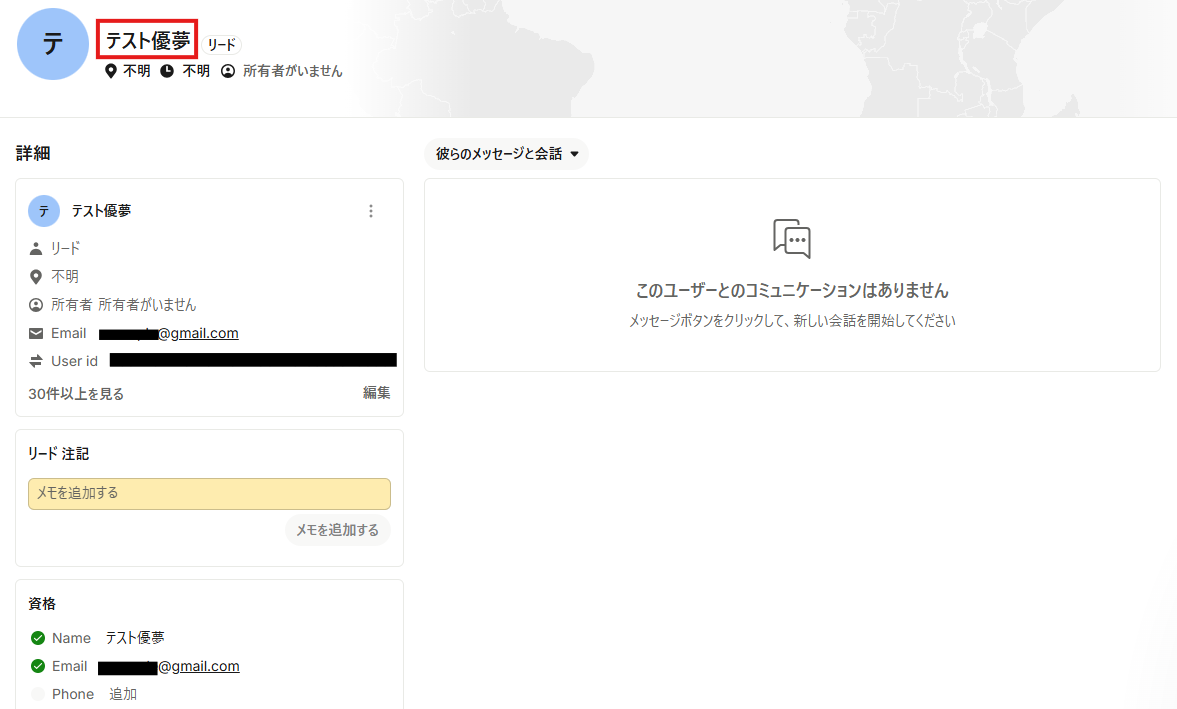This screenshot has width=1177, height=709.
Task: Open the three-dot menu in details card
Action: 371,211
